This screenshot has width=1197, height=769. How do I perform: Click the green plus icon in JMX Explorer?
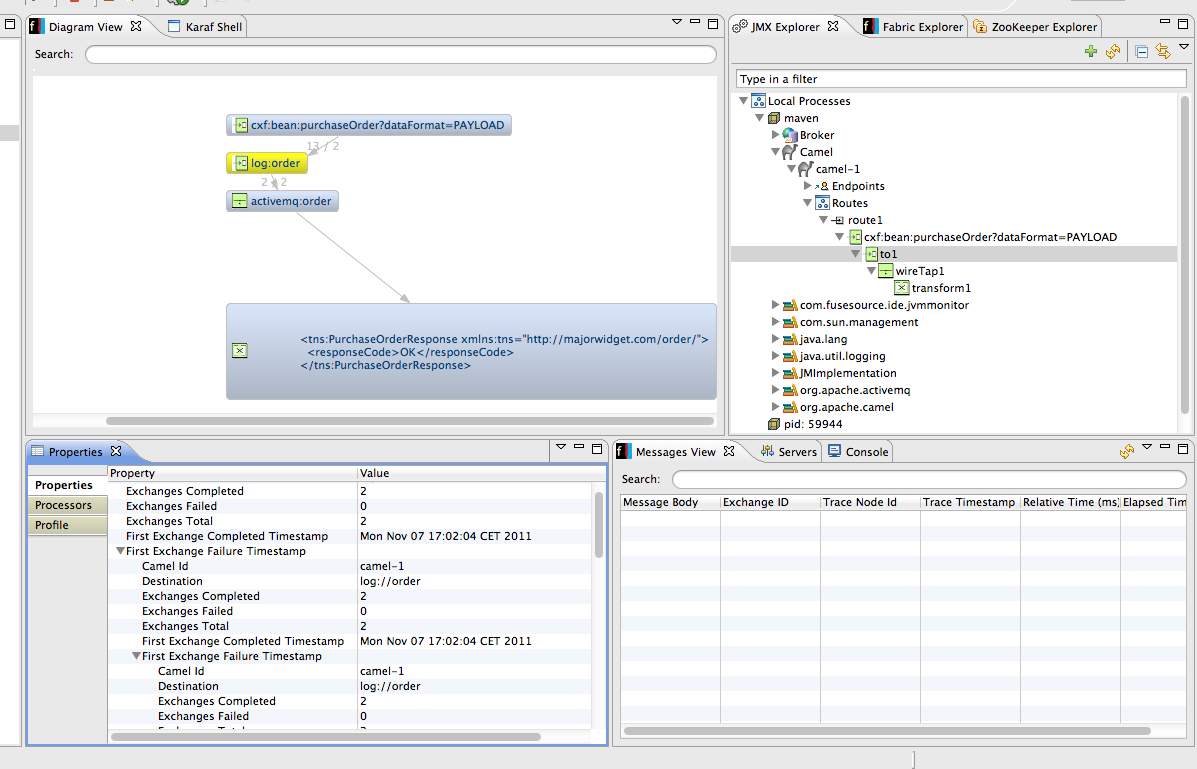(1091, 52)
